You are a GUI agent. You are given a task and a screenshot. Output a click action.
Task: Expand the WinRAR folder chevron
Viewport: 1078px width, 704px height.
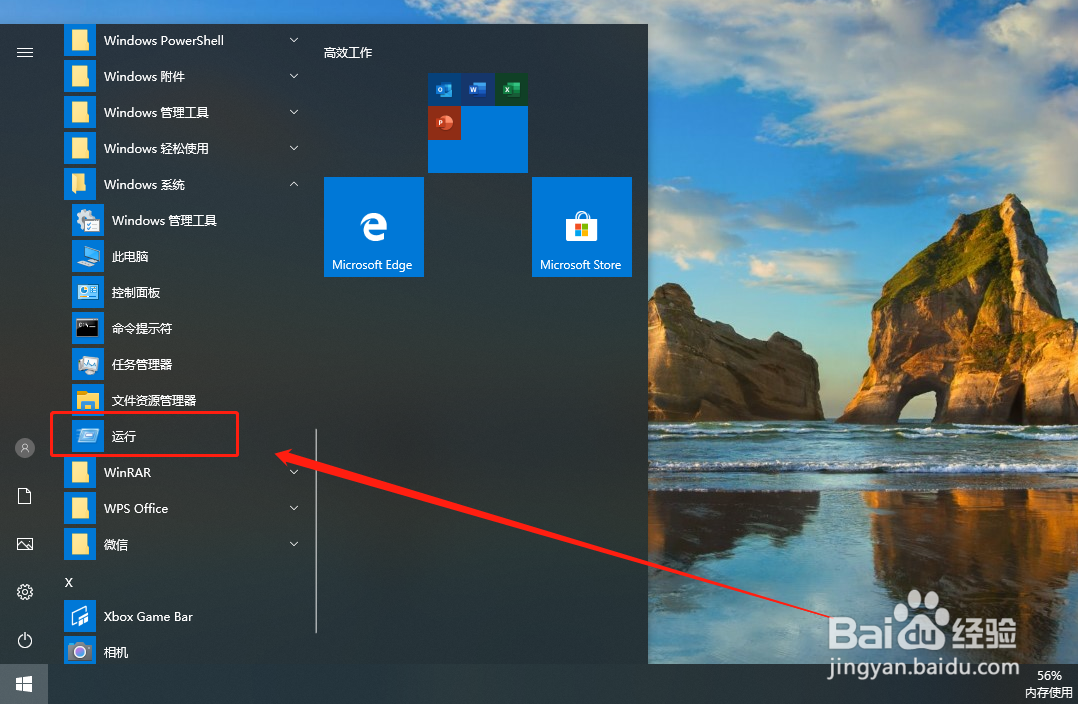point(294,472)
